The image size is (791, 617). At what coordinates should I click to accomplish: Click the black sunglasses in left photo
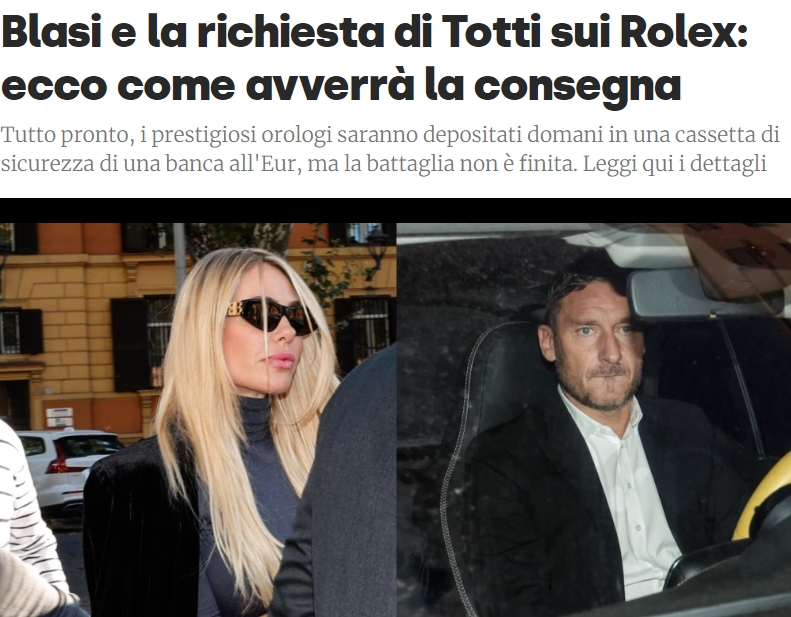(272, 317)
